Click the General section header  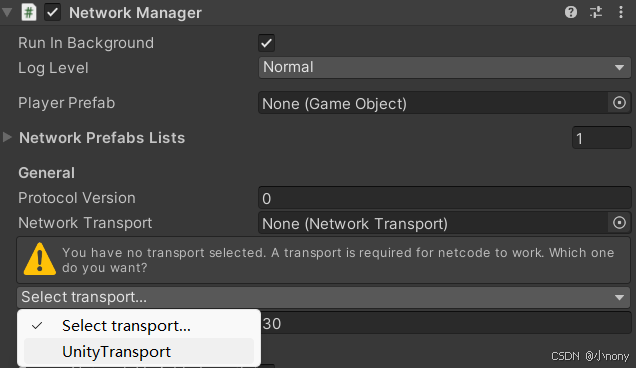pyautogui.click(x=47, y=173)
